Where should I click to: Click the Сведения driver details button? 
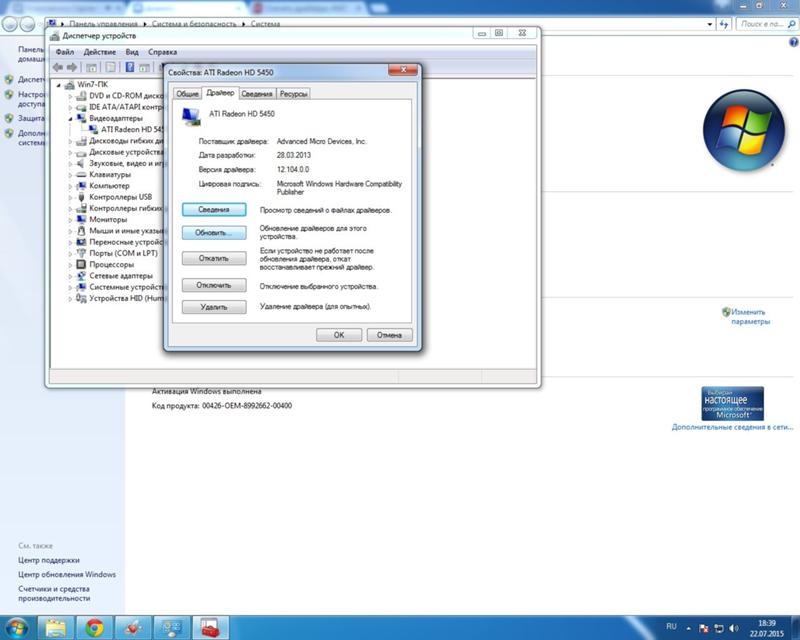click(x=214, y=210)
